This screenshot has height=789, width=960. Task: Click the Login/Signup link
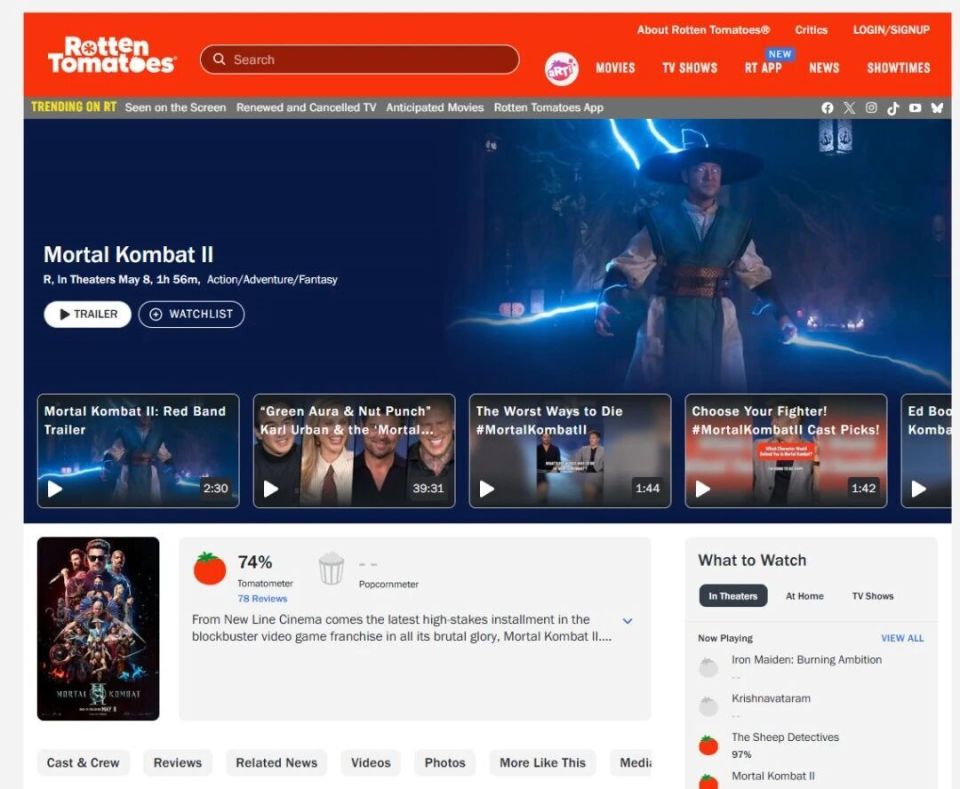[x=891, y=29]
